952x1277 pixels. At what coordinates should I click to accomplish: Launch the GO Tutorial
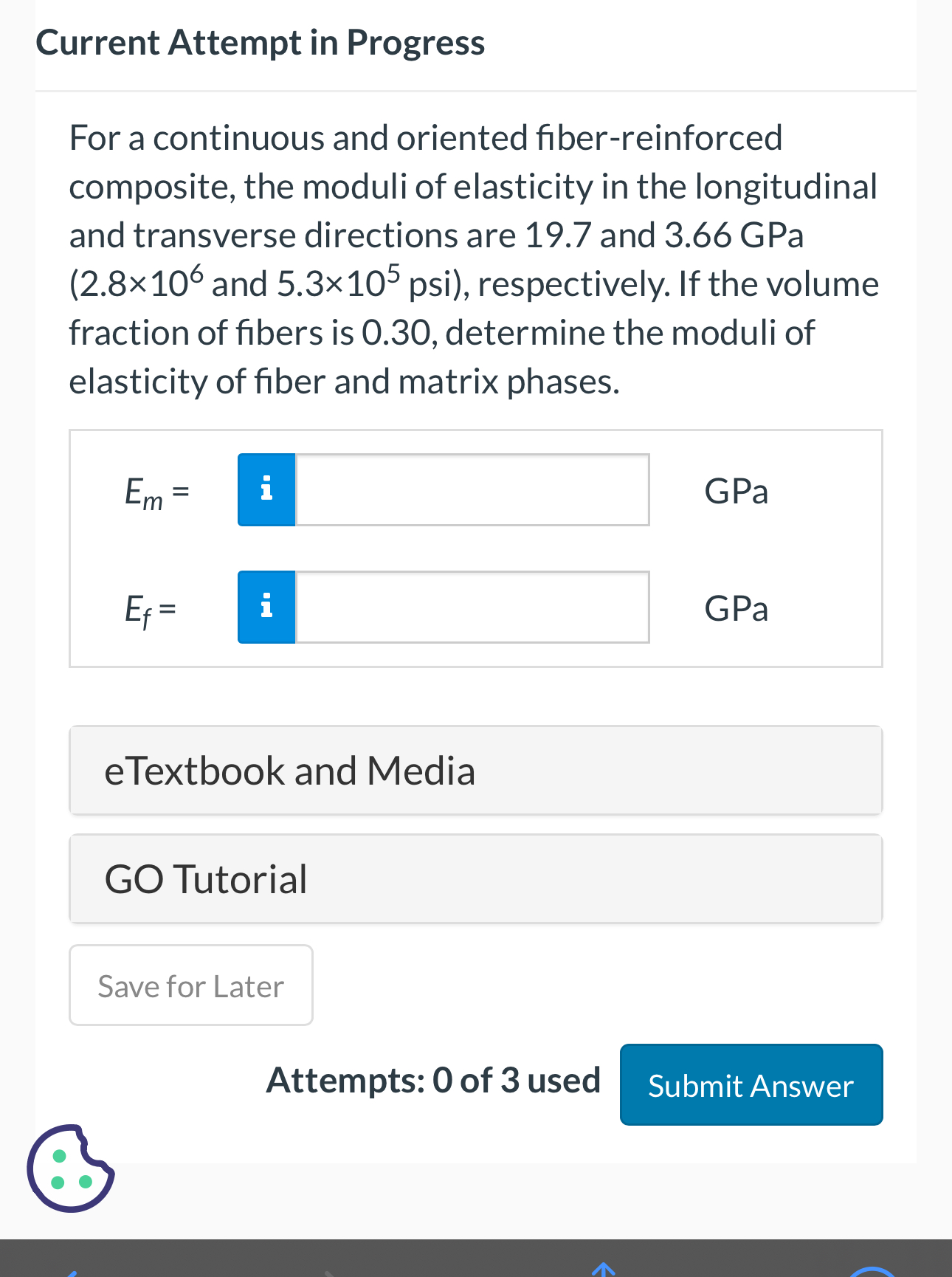[x=475, y=878]
